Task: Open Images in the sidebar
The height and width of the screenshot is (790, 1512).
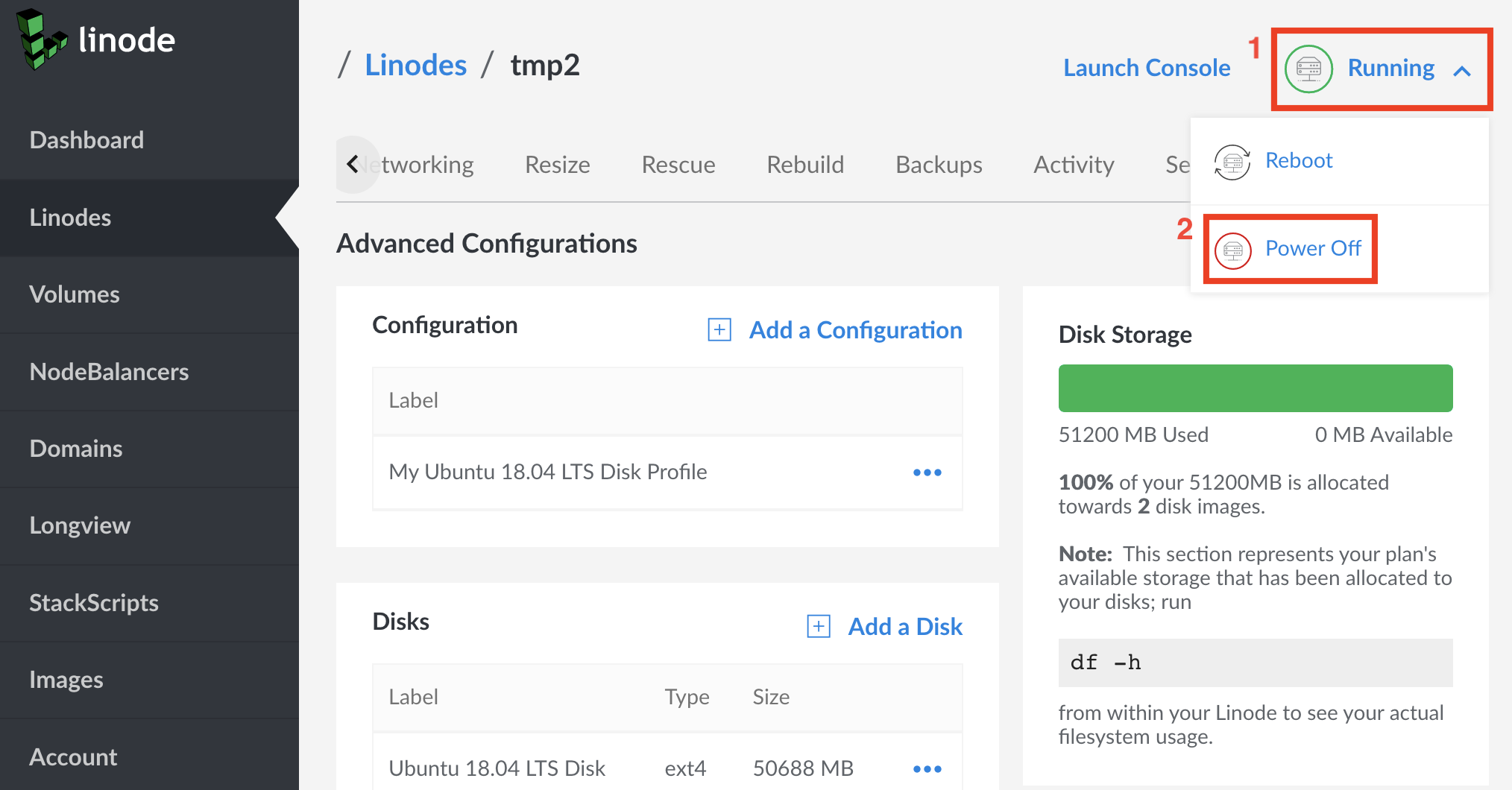Action: click(149, 680)
